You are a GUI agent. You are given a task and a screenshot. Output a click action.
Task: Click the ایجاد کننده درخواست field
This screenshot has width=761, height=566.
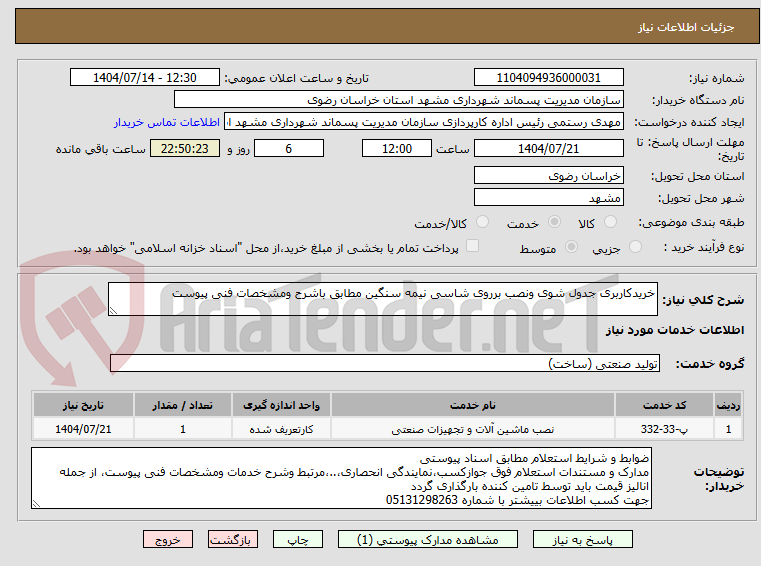[x=423, y=122]
